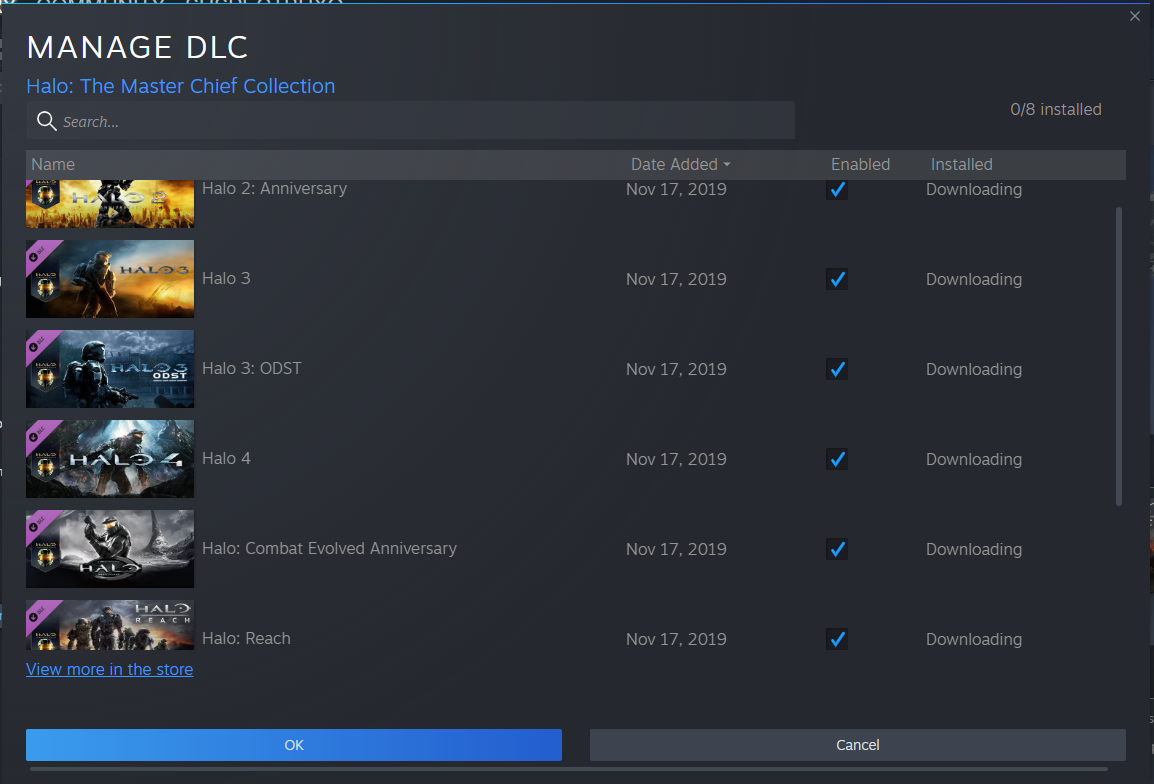Disable the Halo 3 DLC checkbox
This screenshot has width=1154, height=784.
837,279
